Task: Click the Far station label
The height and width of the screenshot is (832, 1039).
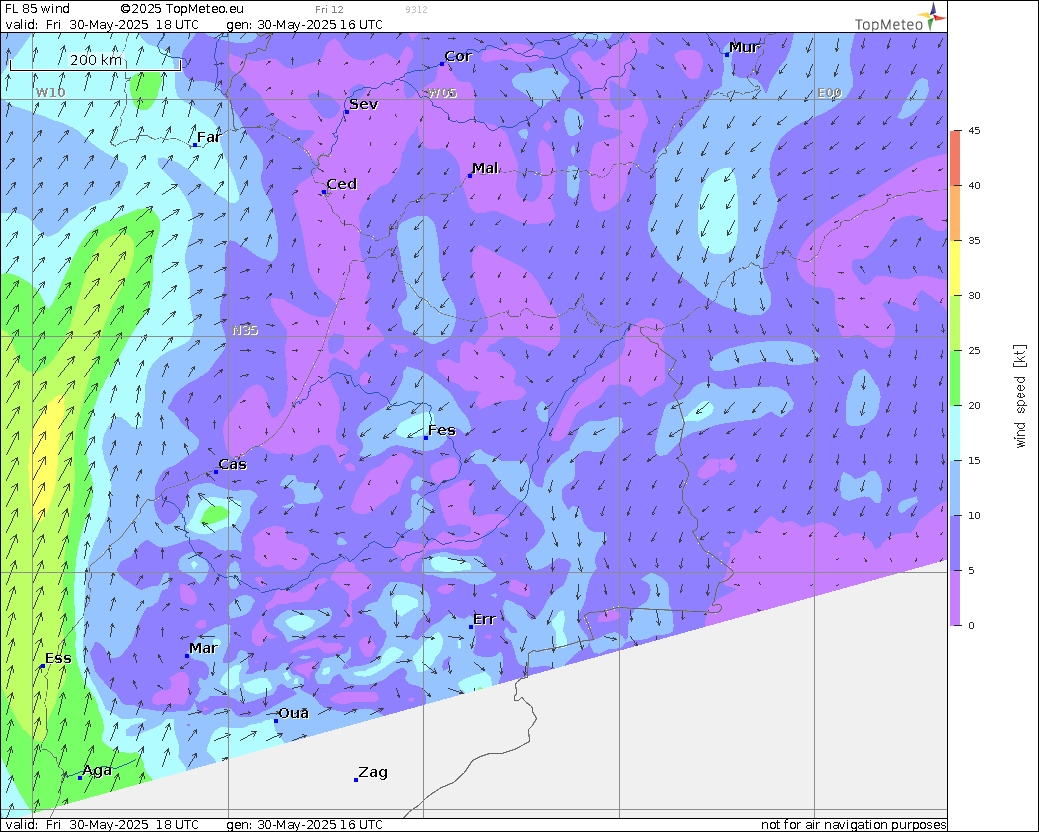Action: pos(209,137)
